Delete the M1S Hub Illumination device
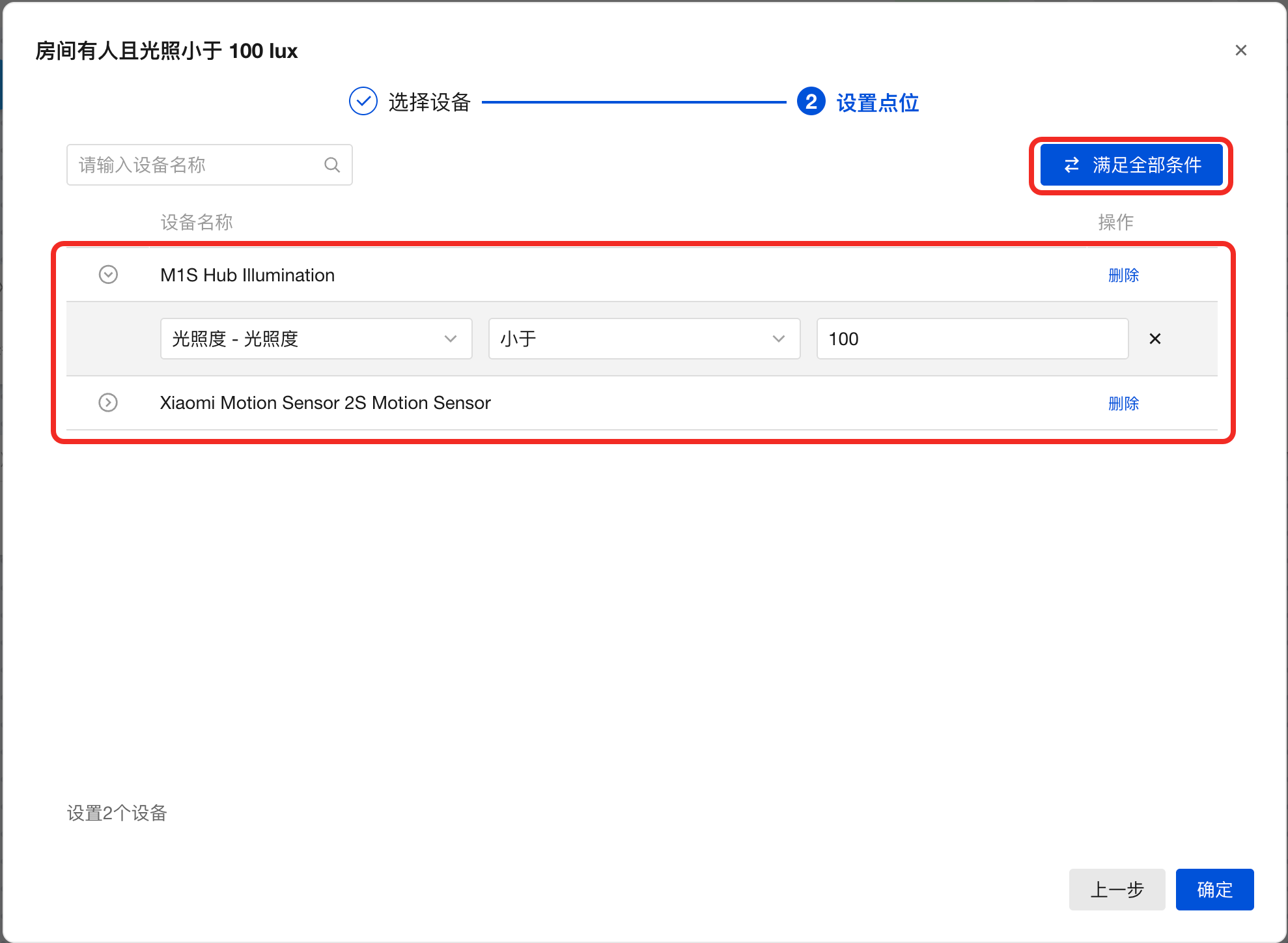 point(1123,275)
